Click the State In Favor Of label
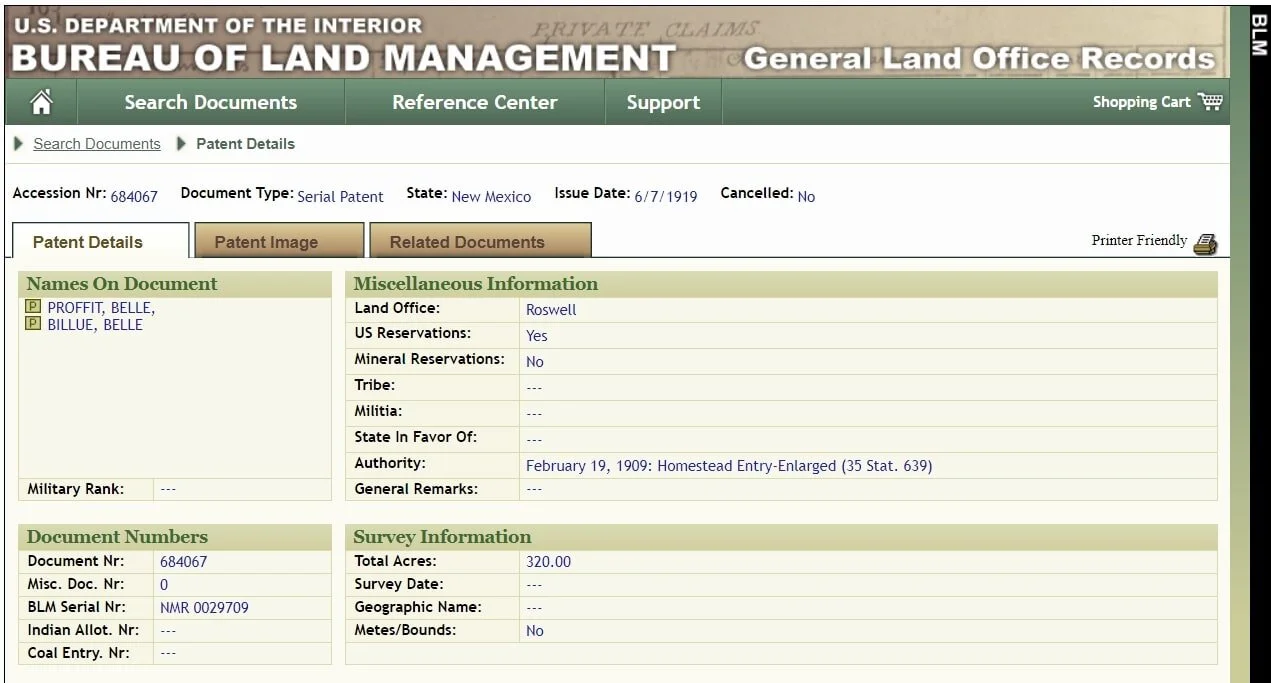This screenshot has width=1271, height=683. click(416, 437)
